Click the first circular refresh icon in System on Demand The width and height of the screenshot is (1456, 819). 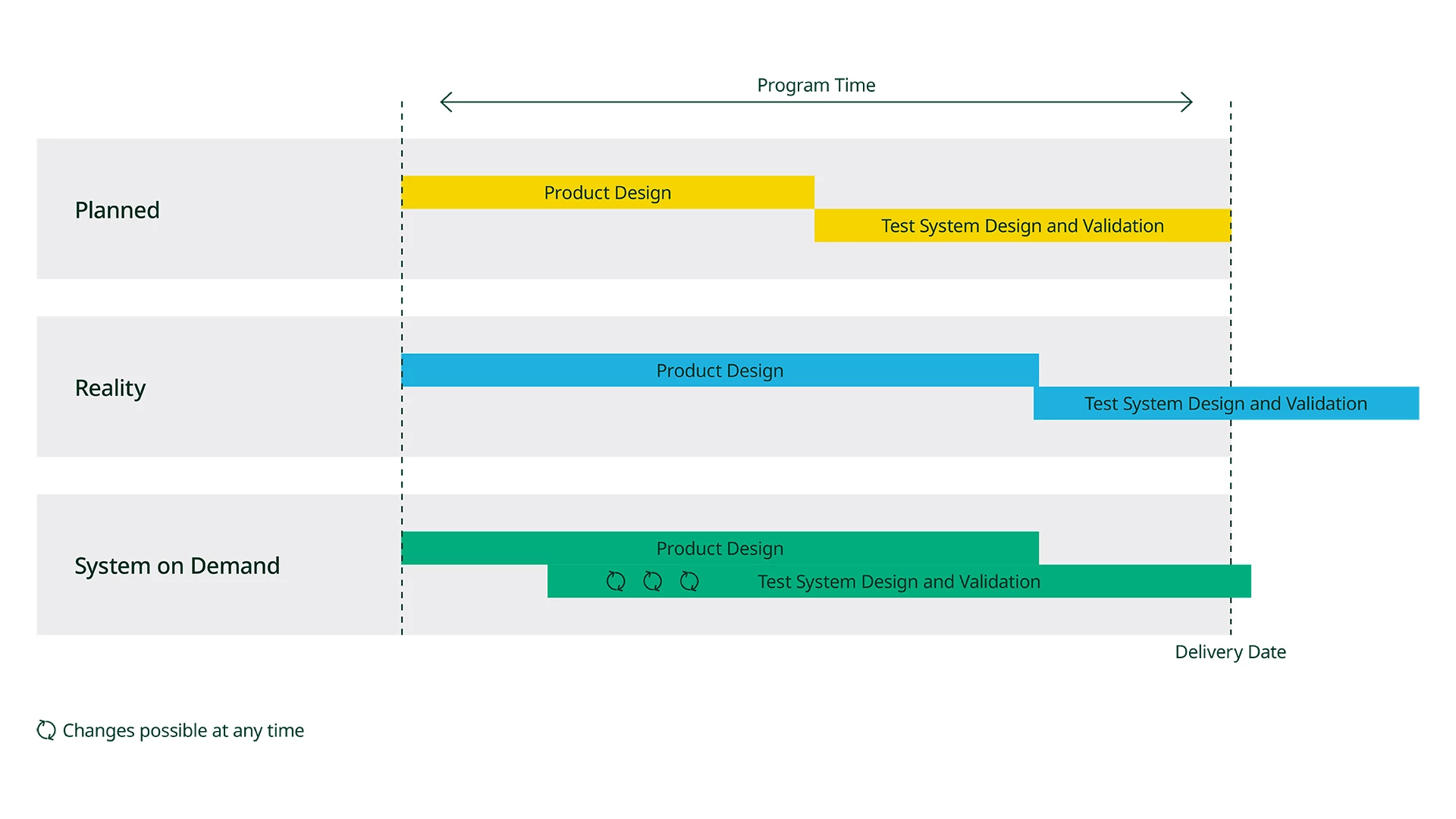pyautogui.click(x=614, y=581)
